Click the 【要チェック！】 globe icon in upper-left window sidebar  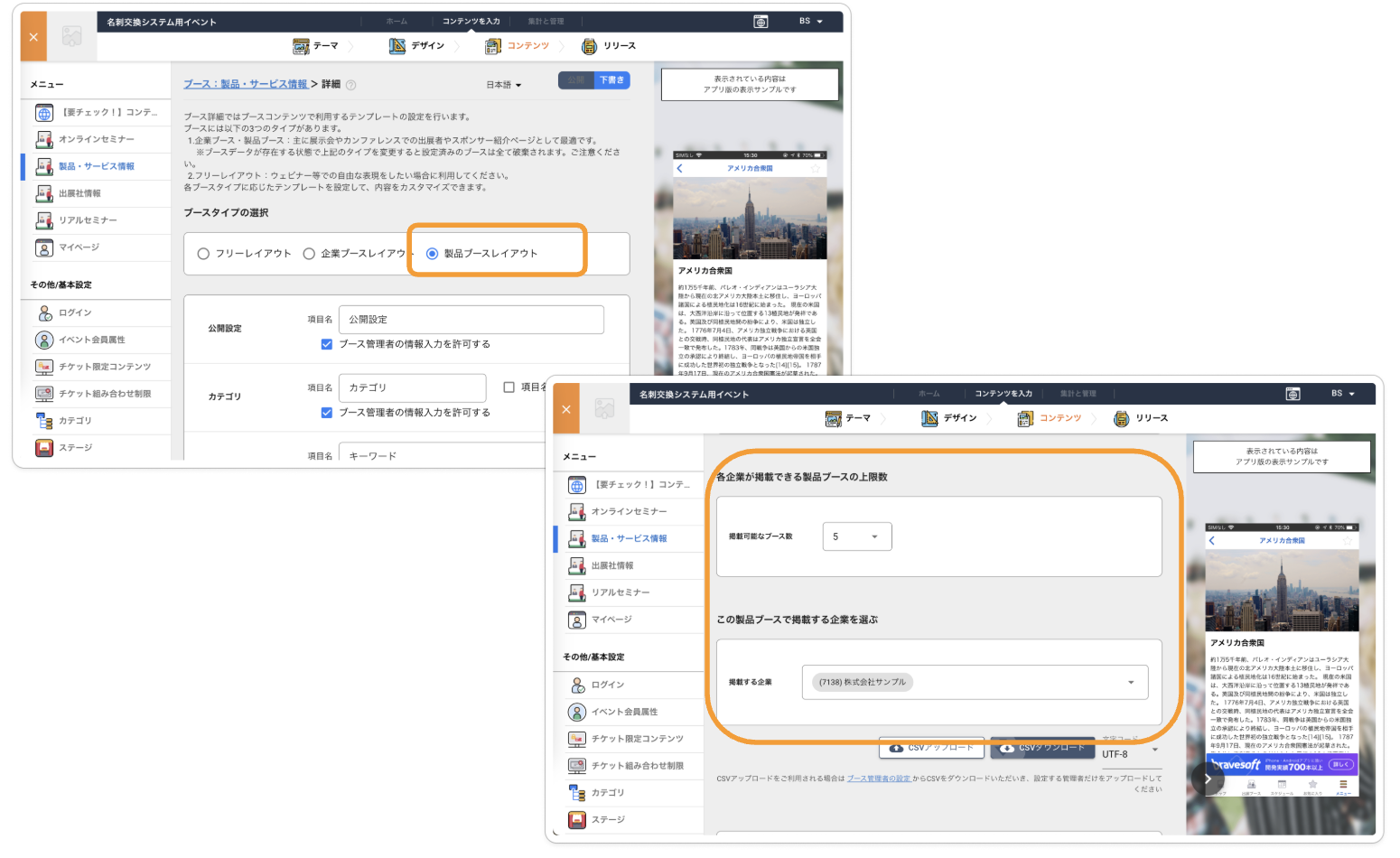(x=44, y=113)
